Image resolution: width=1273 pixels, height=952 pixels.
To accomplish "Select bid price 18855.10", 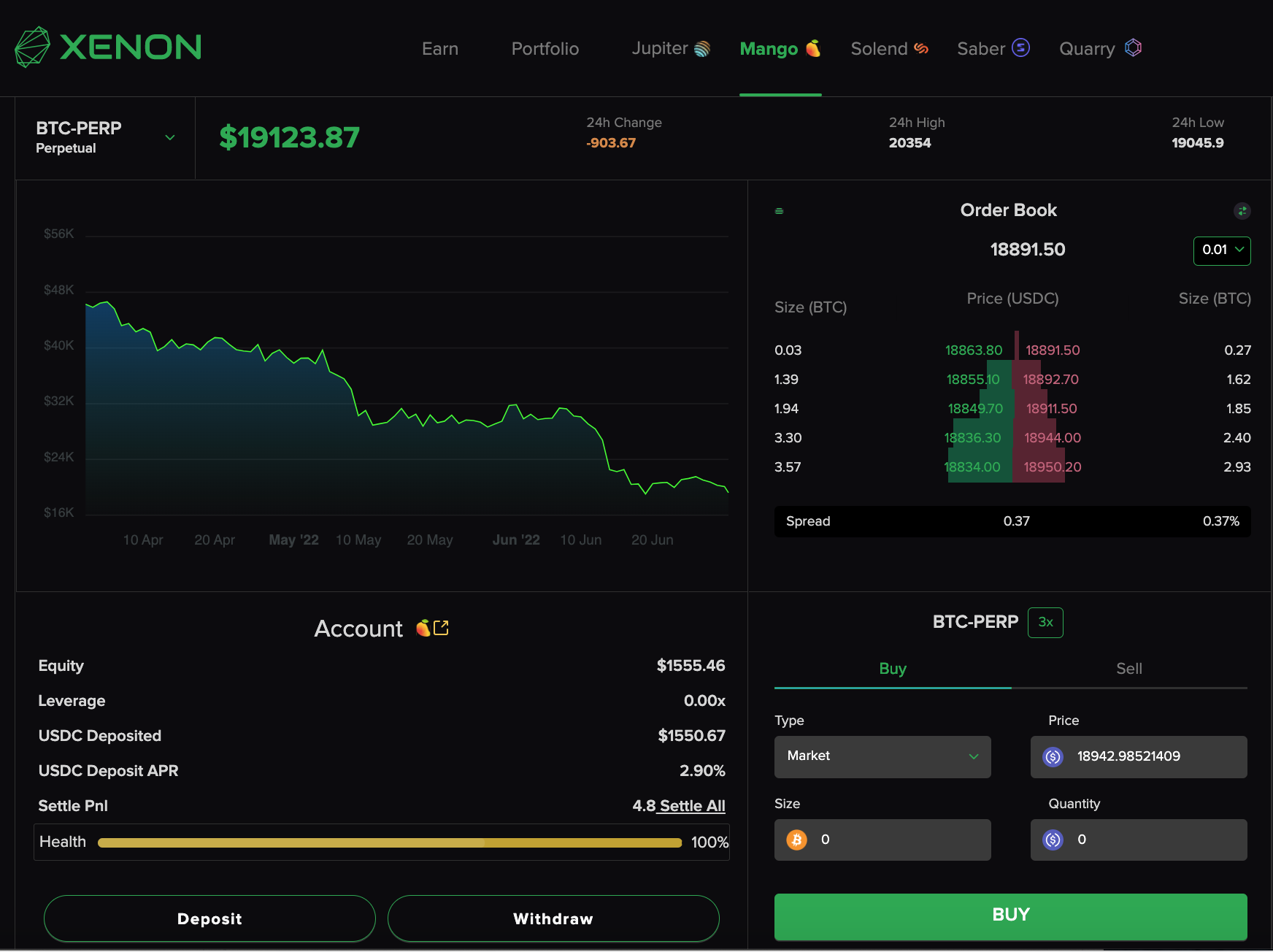I will (973, 380).
